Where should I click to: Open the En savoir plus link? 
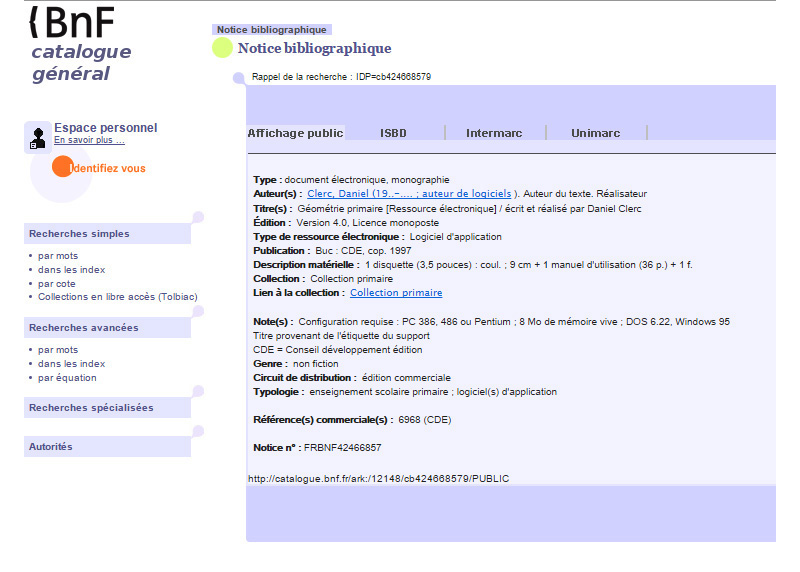coord(89,140)
